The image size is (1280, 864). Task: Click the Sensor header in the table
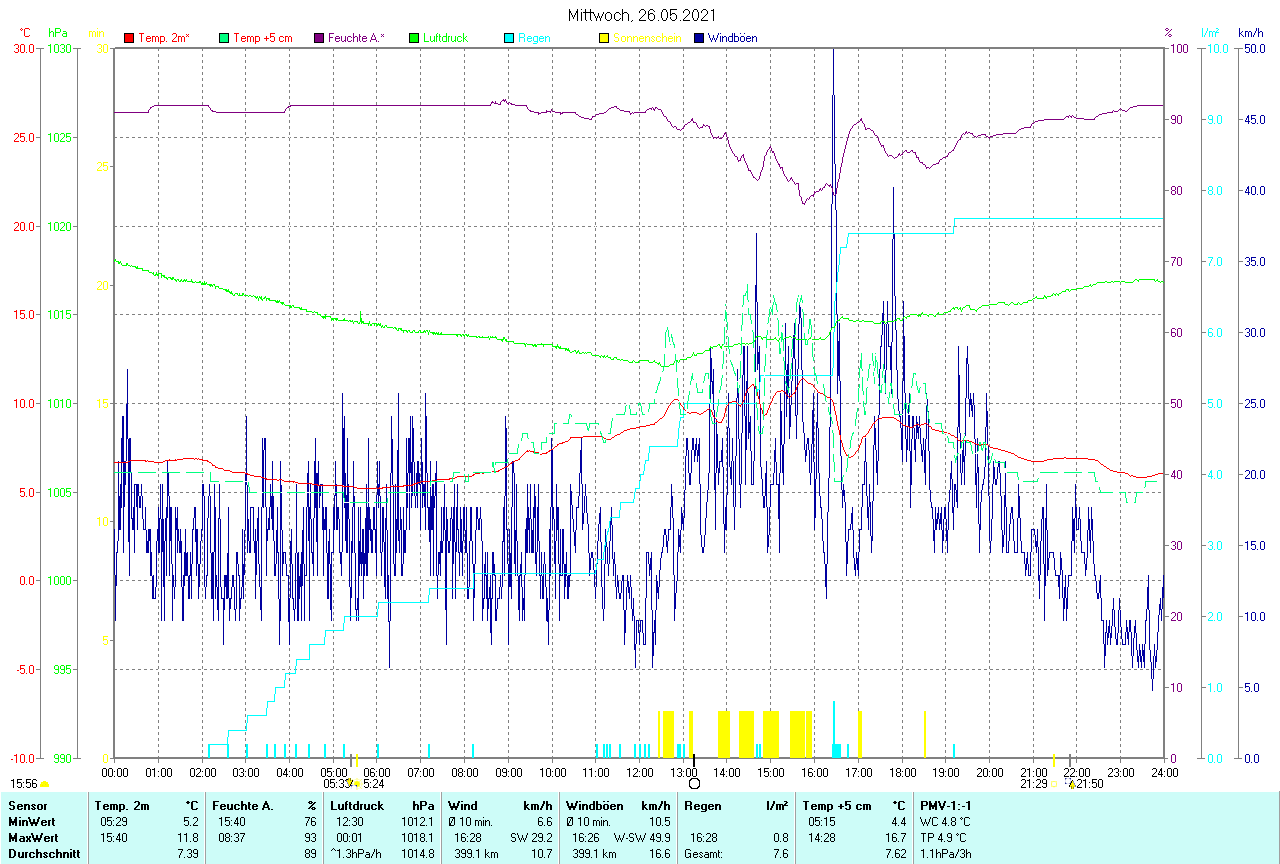27,805
